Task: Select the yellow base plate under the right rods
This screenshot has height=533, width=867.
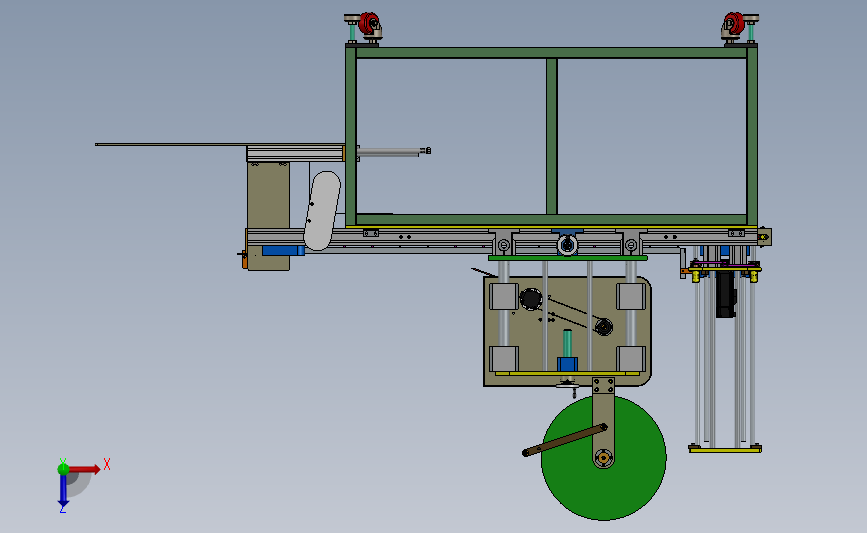Action: [725, 450]
